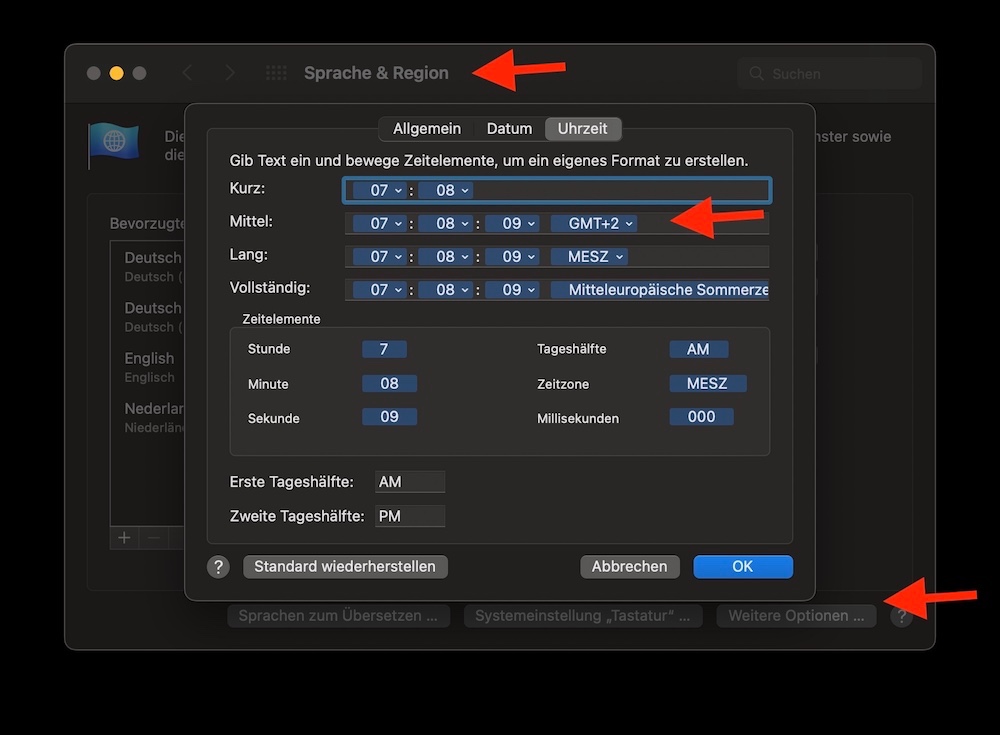This screenshot has height=735, width=1000.
Task: Click the Minute element token 08
Action: coord(390,383)
